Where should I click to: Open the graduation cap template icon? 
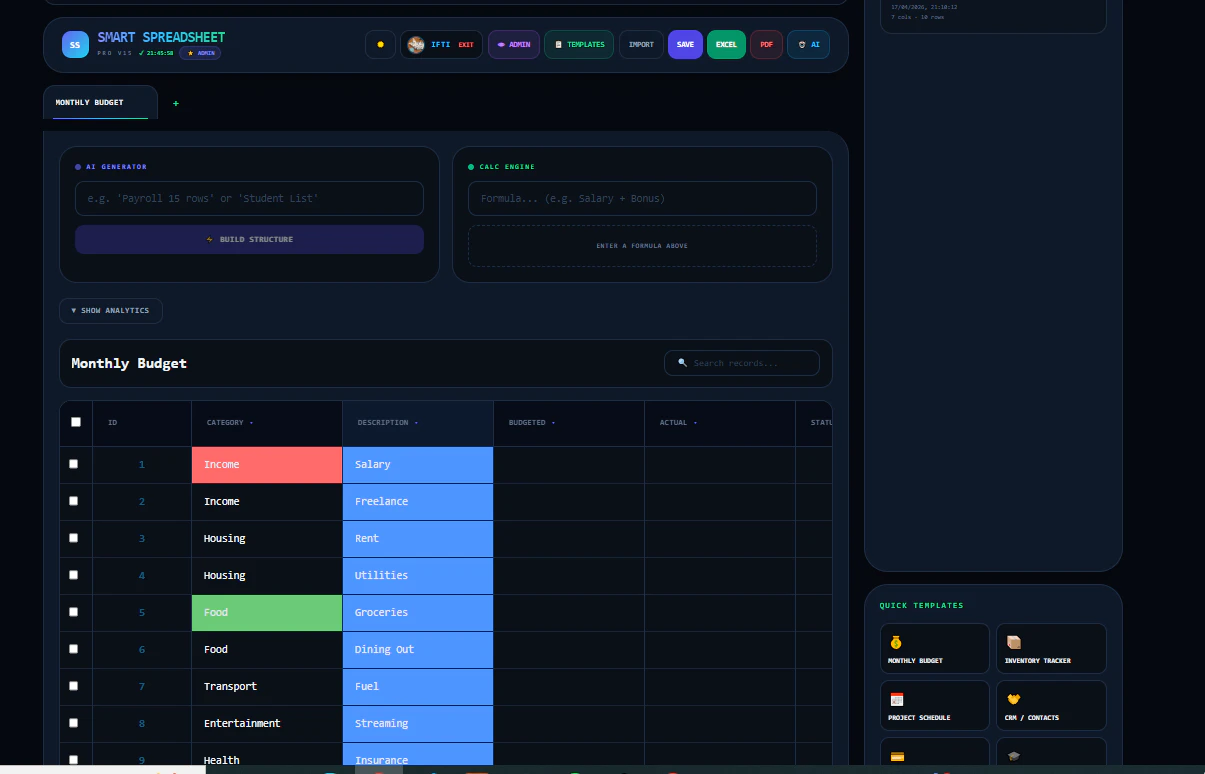[1013, 756]
